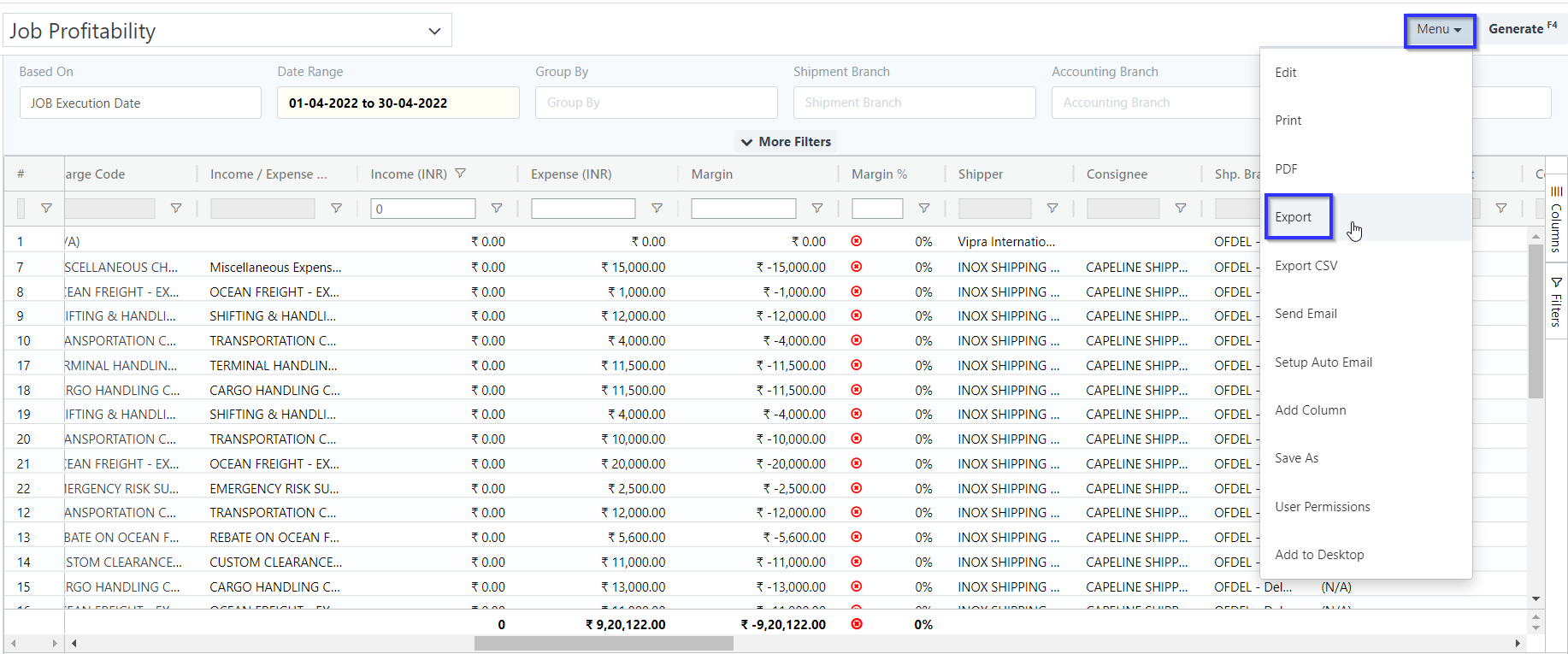Open the Group By selector
This screenshot has width=1568, height=654.
(x=657, y=103)
